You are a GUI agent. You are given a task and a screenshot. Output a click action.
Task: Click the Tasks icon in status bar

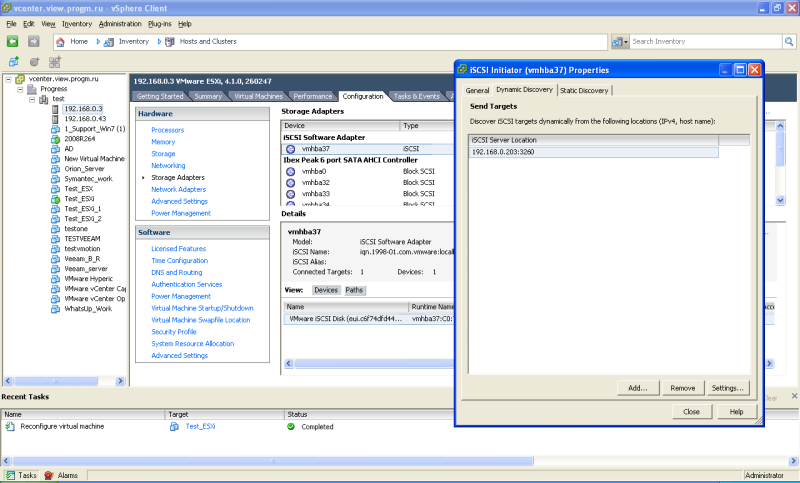[10, 475]
